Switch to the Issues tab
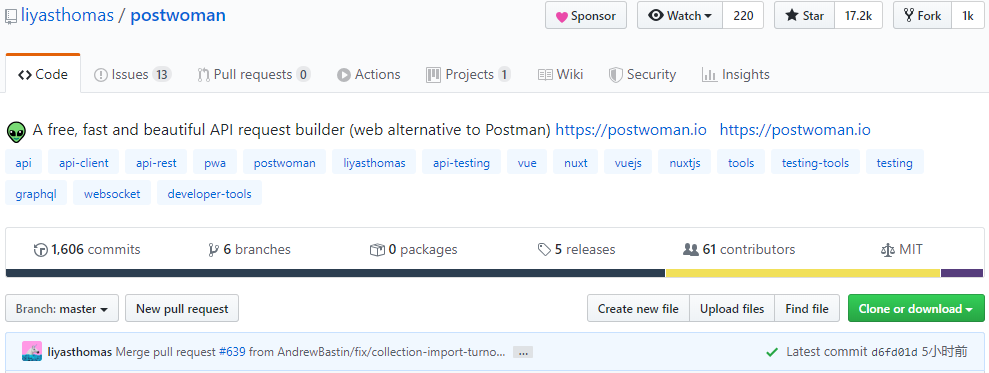 (x=132, y=74)
